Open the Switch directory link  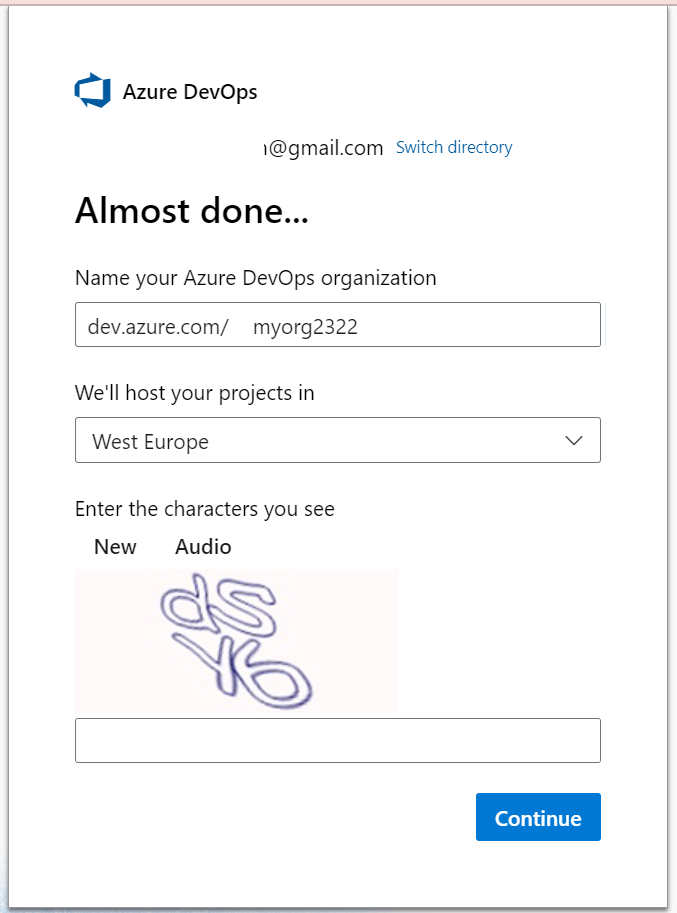[454, 147]
